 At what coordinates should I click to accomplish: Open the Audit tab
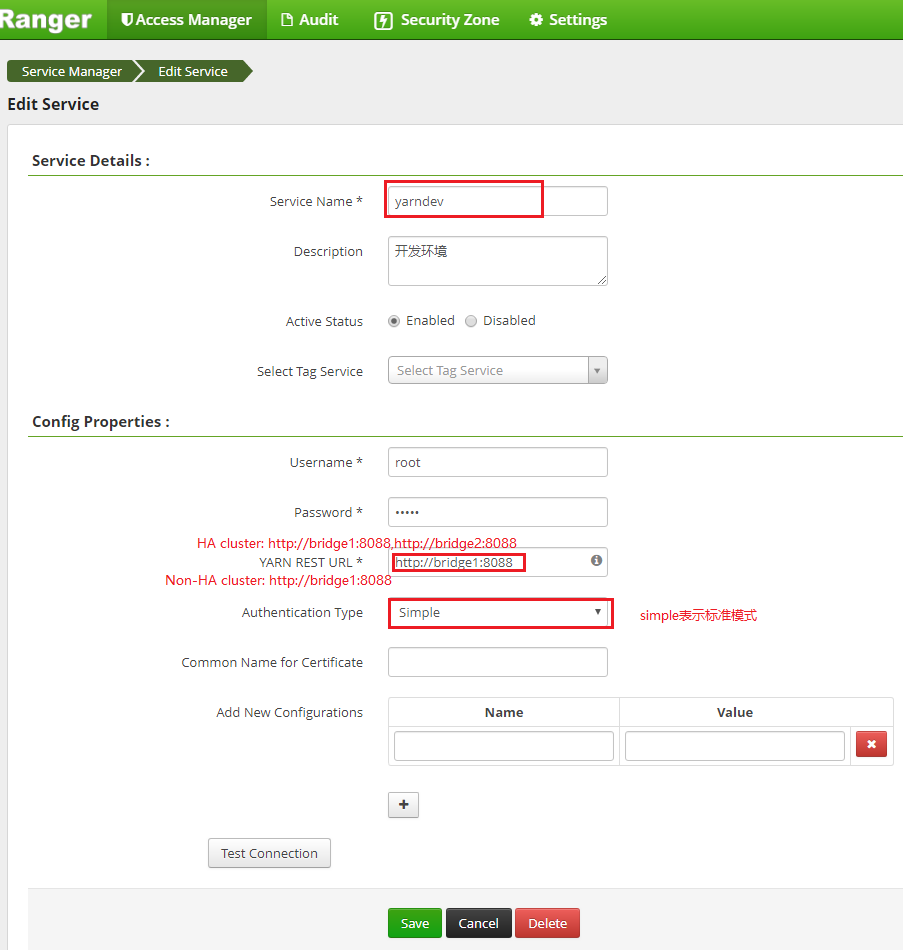point(310,20)
